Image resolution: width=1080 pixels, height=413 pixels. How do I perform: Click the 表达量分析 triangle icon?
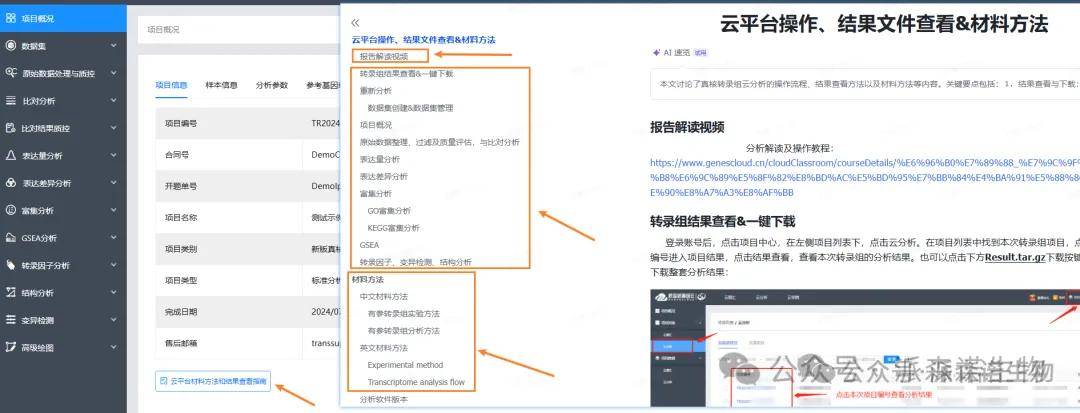click(11, 156)
